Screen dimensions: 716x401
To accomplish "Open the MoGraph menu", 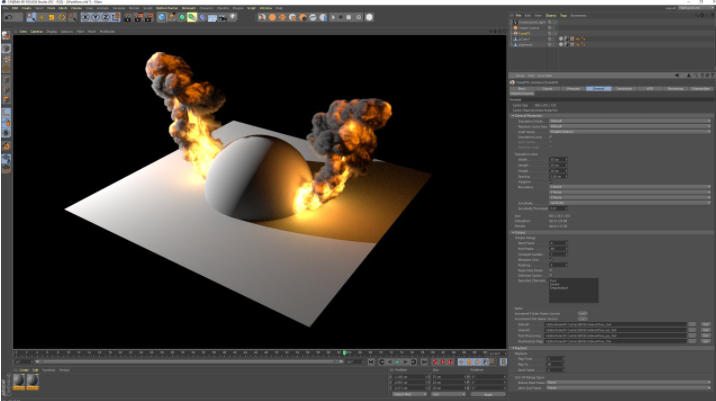I will (189, 8).
